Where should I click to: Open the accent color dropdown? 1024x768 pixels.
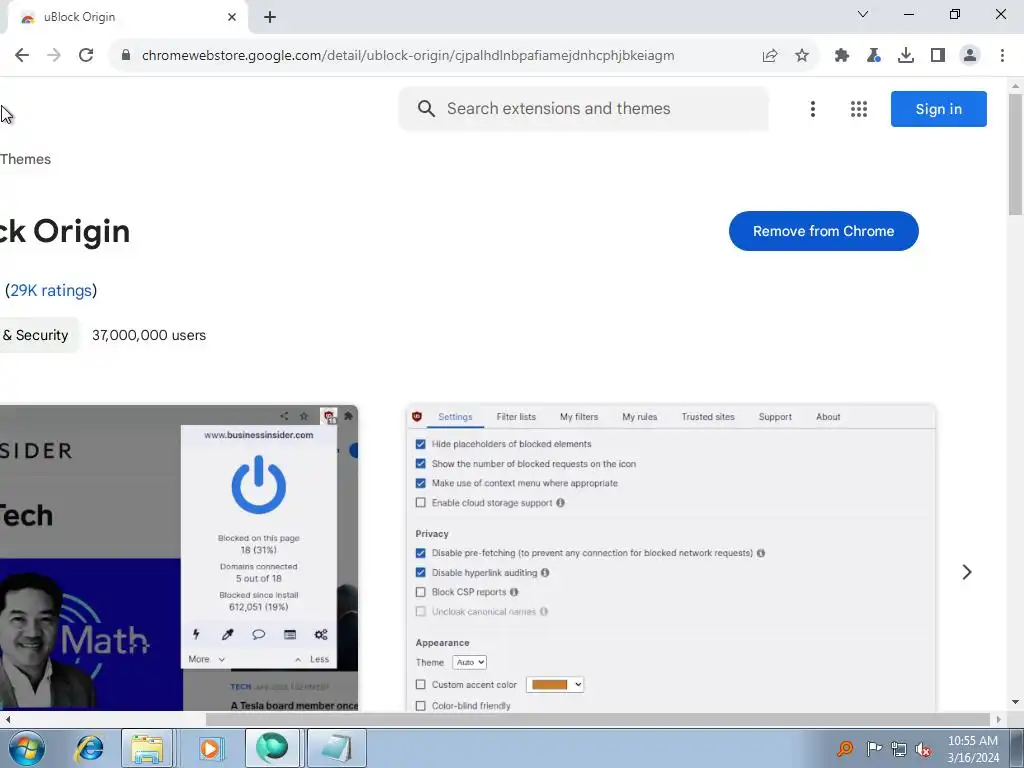[554, 684]
